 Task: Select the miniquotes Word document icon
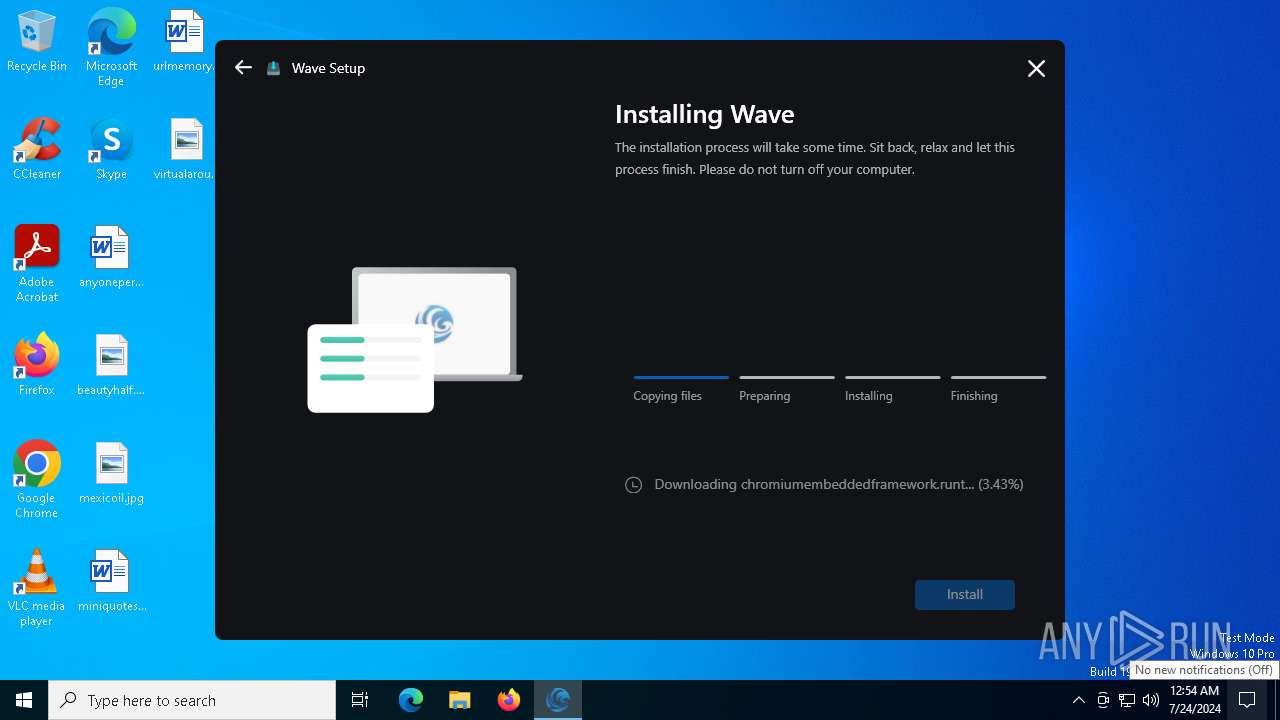click(x=111, y=582)
